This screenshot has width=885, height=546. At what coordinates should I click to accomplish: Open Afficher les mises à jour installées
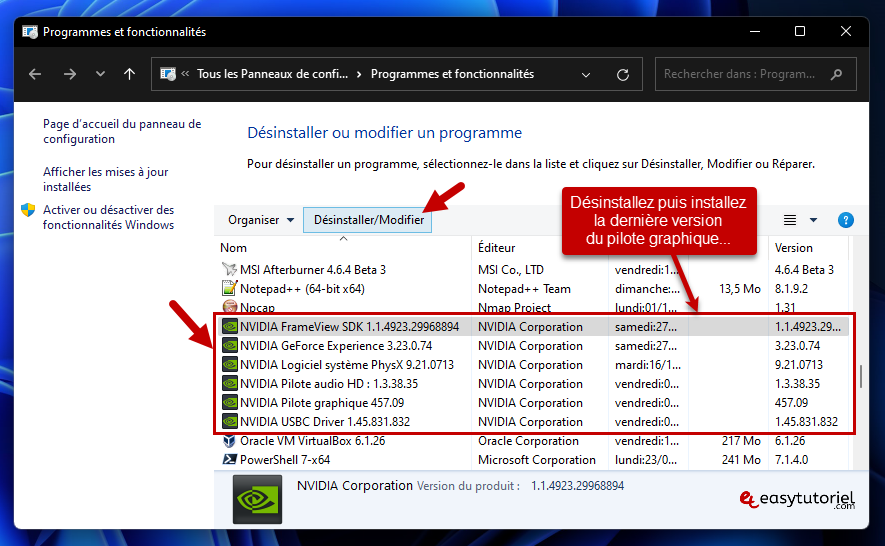106,179
